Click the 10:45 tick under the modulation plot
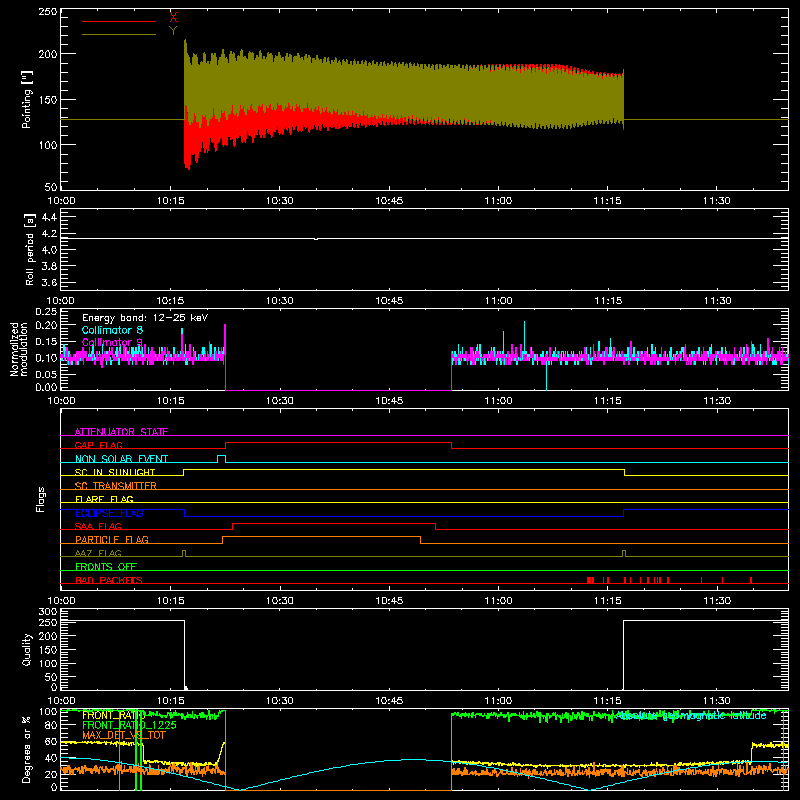 coord(389,401)
